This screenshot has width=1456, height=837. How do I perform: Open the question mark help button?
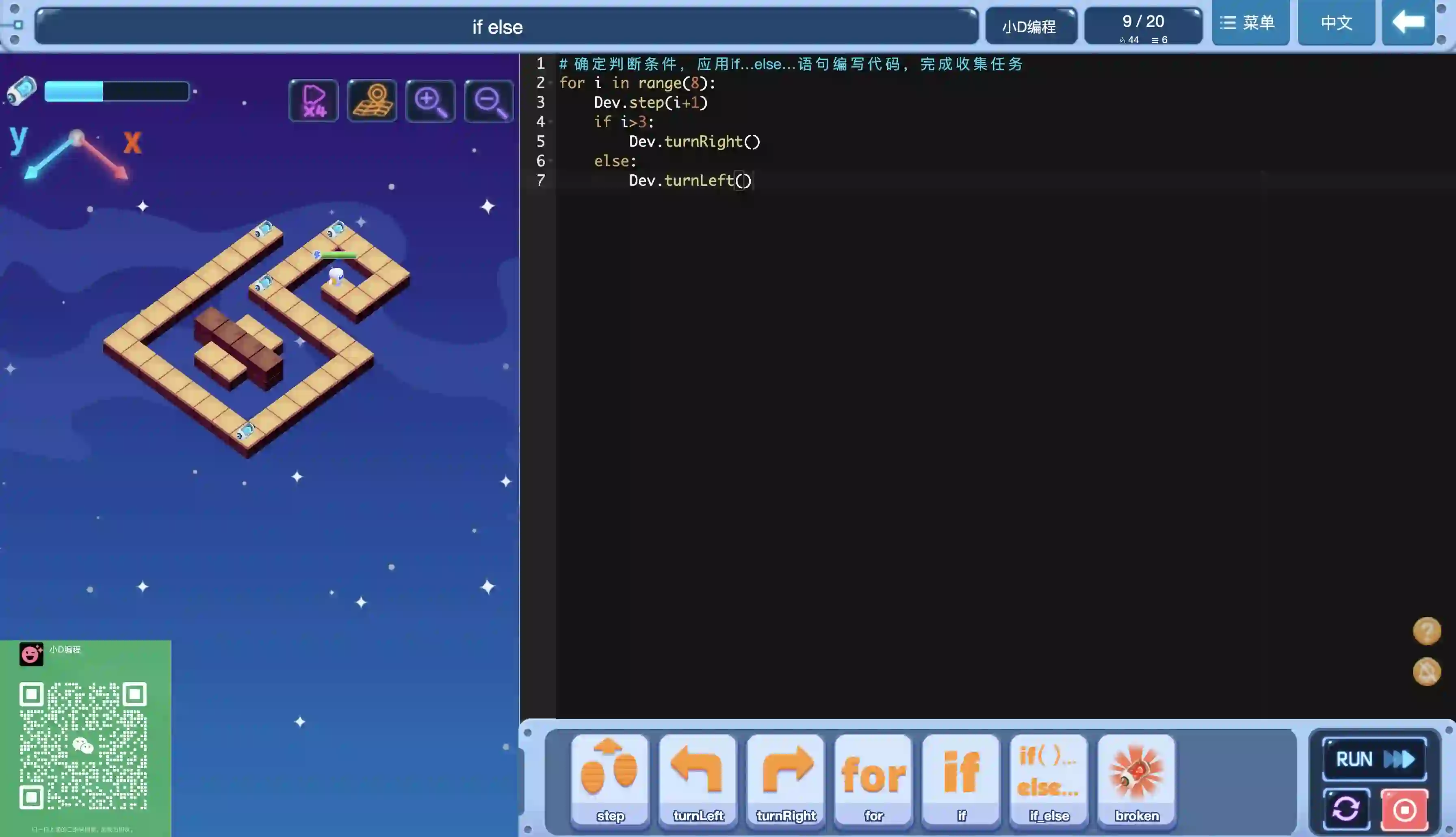(x=1427, y=631)
